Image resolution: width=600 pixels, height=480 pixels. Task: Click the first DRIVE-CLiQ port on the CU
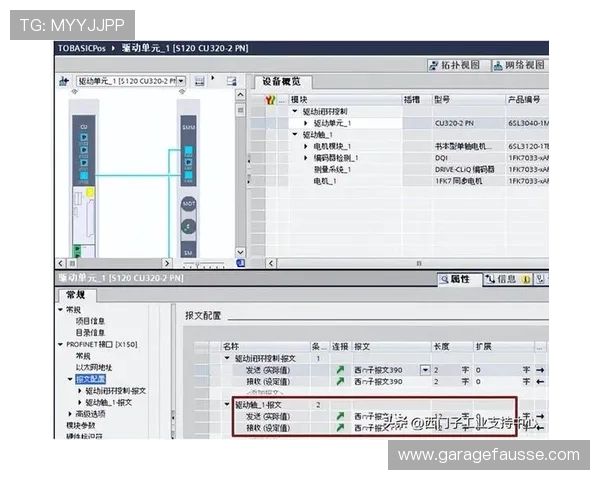click(x=84, y=137)
